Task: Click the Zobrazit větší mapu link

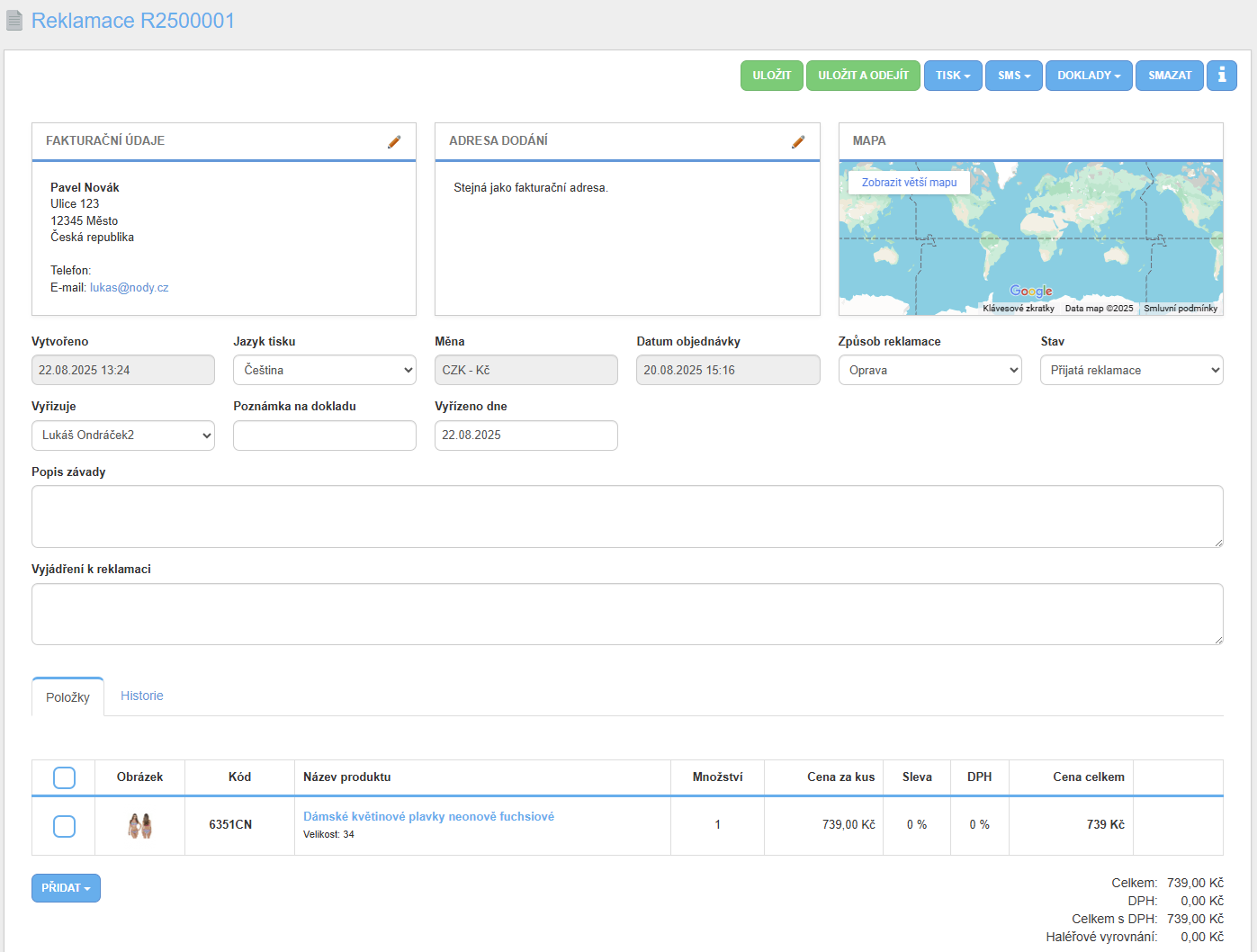Action: 909,183
